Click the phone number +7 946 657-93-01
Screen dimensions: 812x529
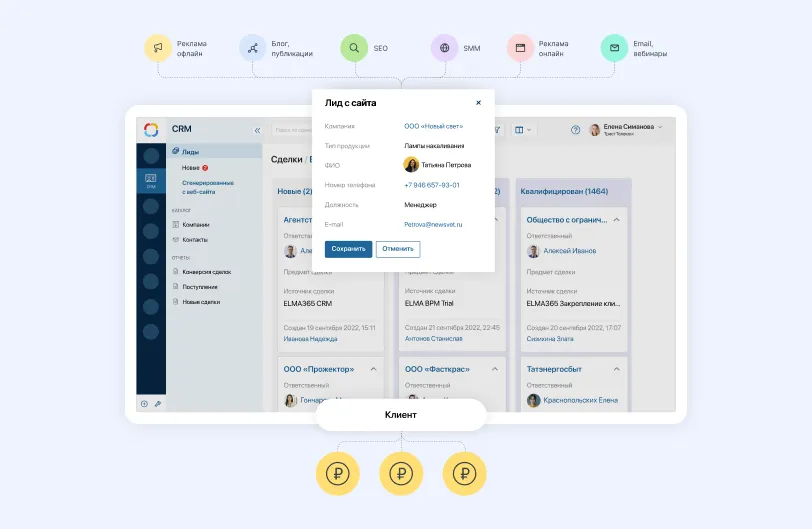coord(432,185)
